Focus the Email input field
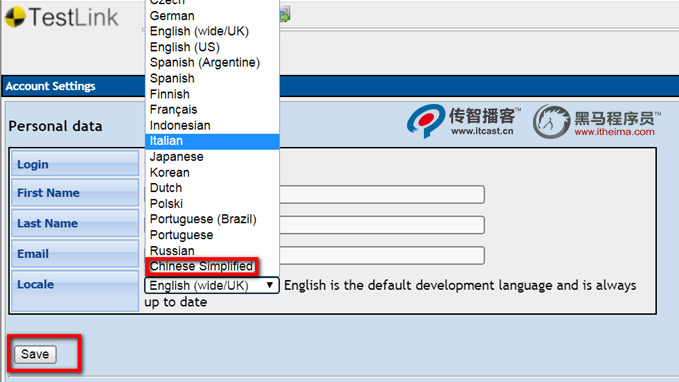The image size is (679, 382). 382,255
